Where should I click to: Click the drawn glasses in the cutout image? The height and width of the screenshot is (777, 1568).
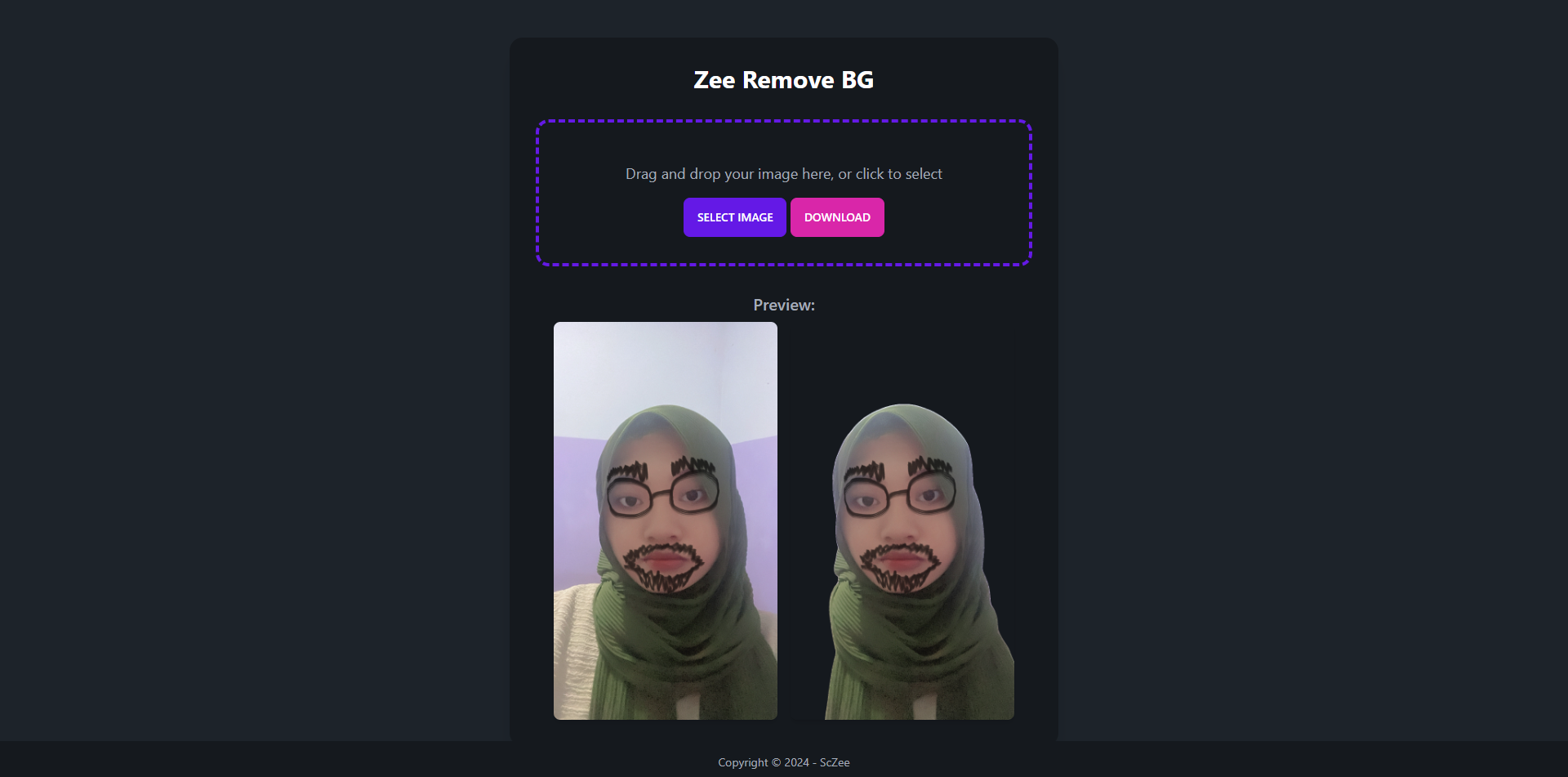(x=900, y=495)
